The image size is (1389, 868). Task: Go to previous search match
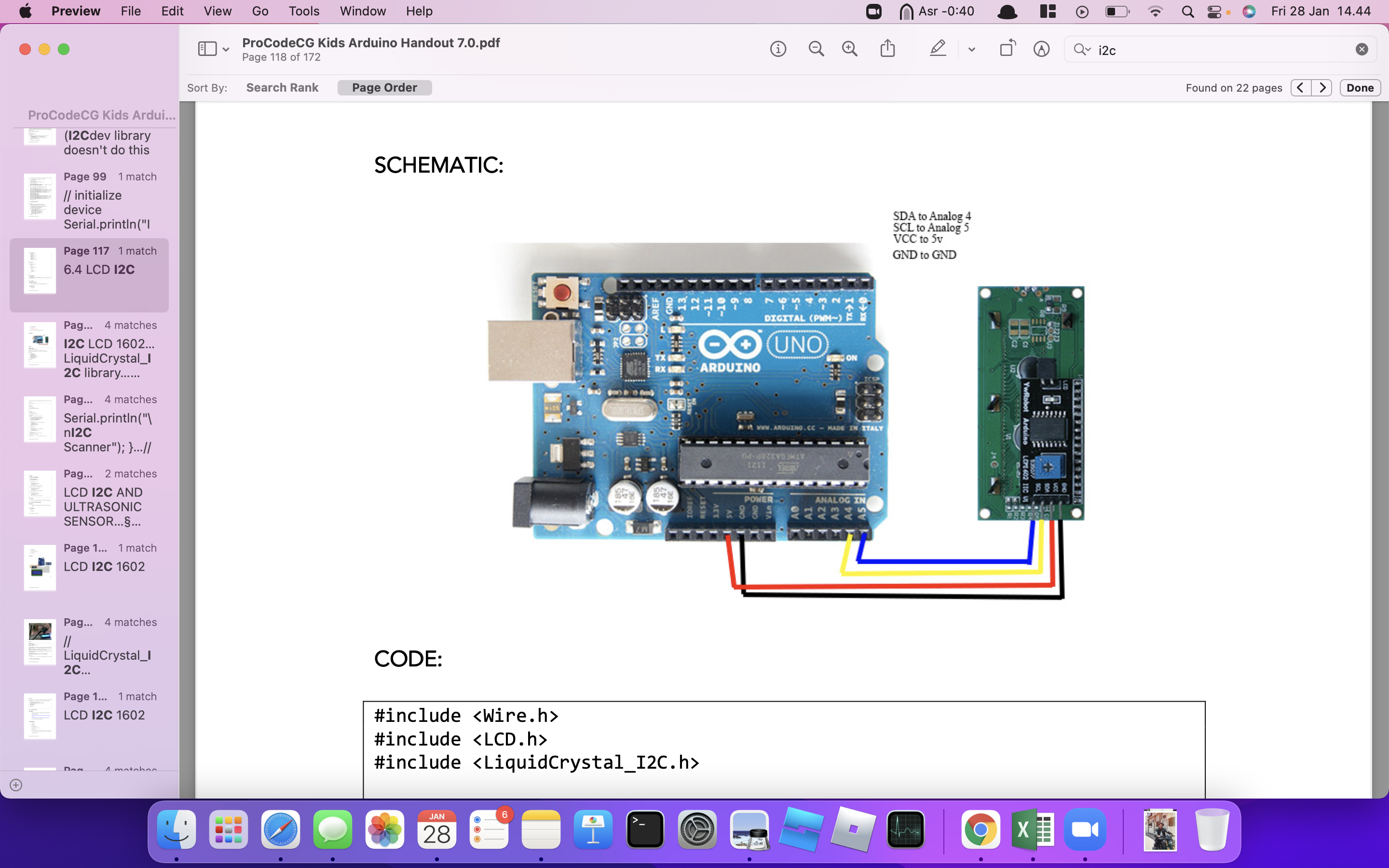click(1301, 88)
